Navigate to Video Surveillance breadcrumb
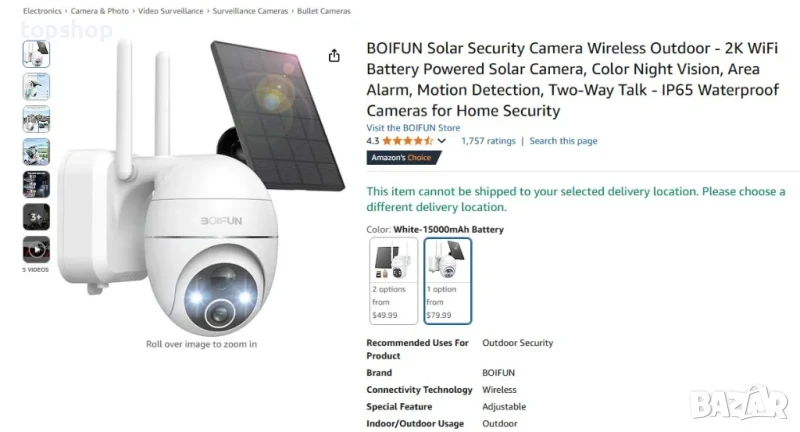800x432 pixels. tap(172, 10)
